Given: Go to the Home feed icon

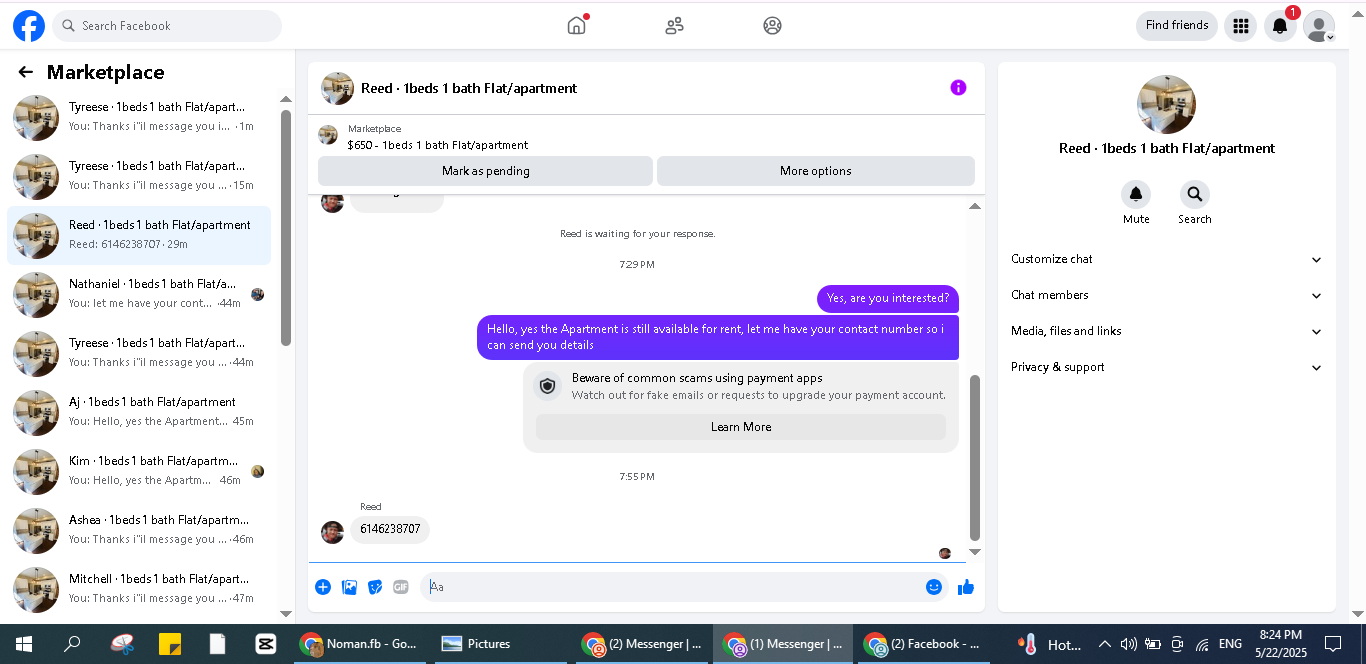Looking at the screenshot, I should point(577,25).
